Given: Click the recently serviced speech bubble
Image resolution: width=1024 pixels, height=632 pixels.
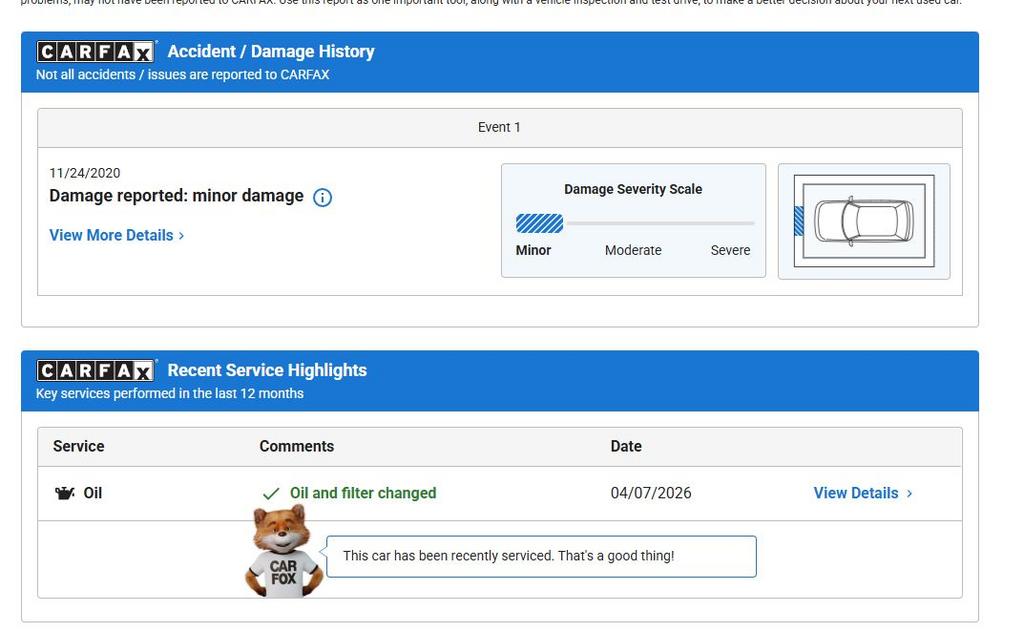Looking at the screenshot, I should pos(541,556).
